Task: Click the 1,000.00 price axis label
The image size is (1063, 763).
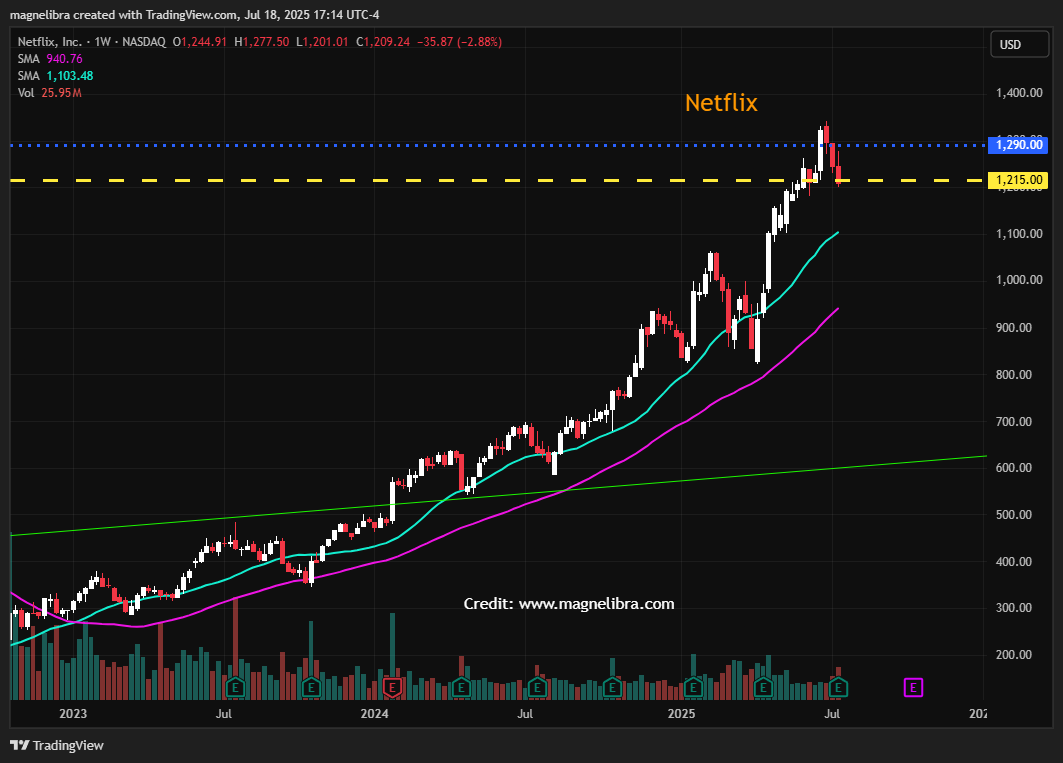Action: (x=1019, y=279)
